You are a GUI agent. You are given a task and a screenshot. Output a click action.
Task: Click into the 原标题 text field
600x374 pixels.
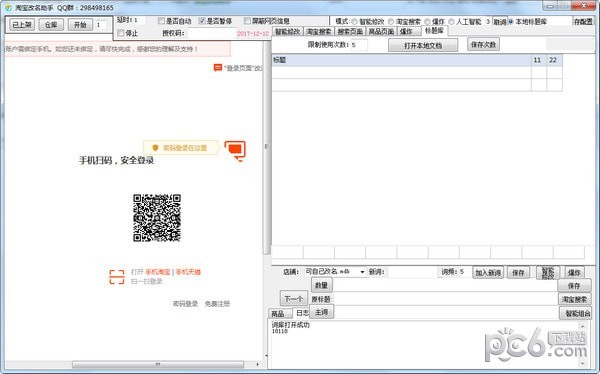click(x=445, y=299)
